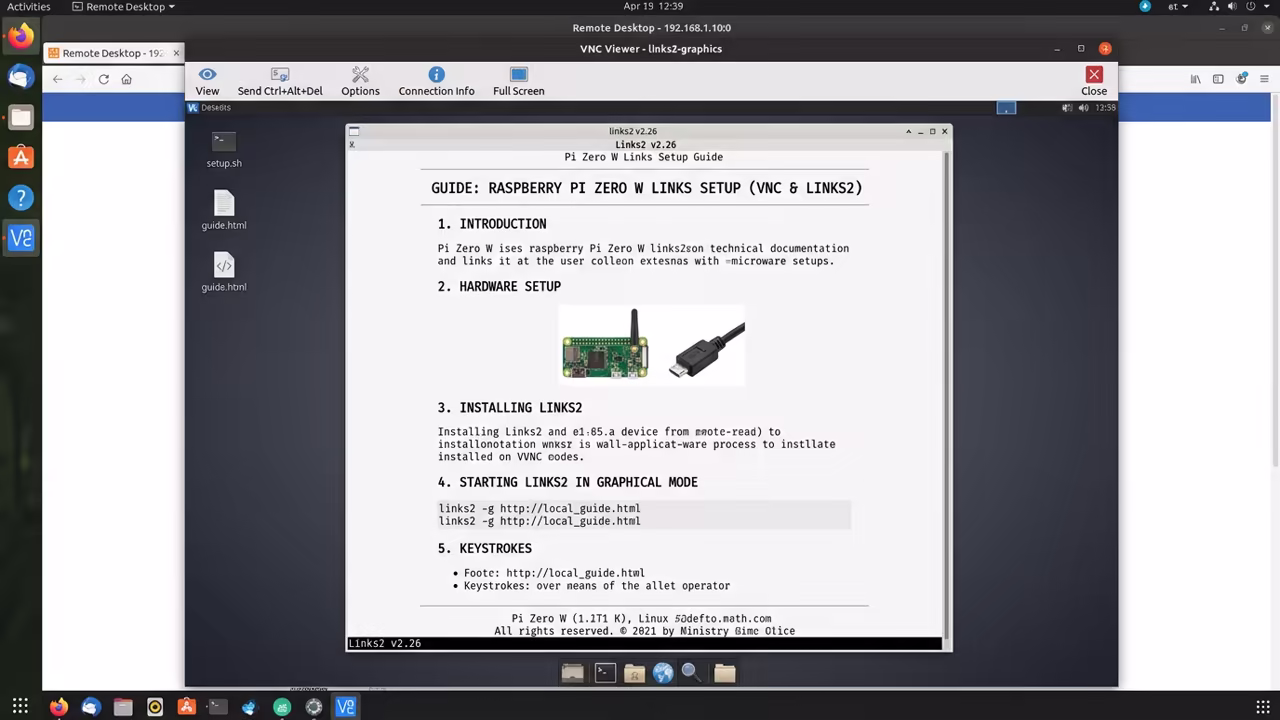Viewport: 1280px width, 720px height.
Task: Open terminal from the remote desktop panel
Action: click(605, 673)
